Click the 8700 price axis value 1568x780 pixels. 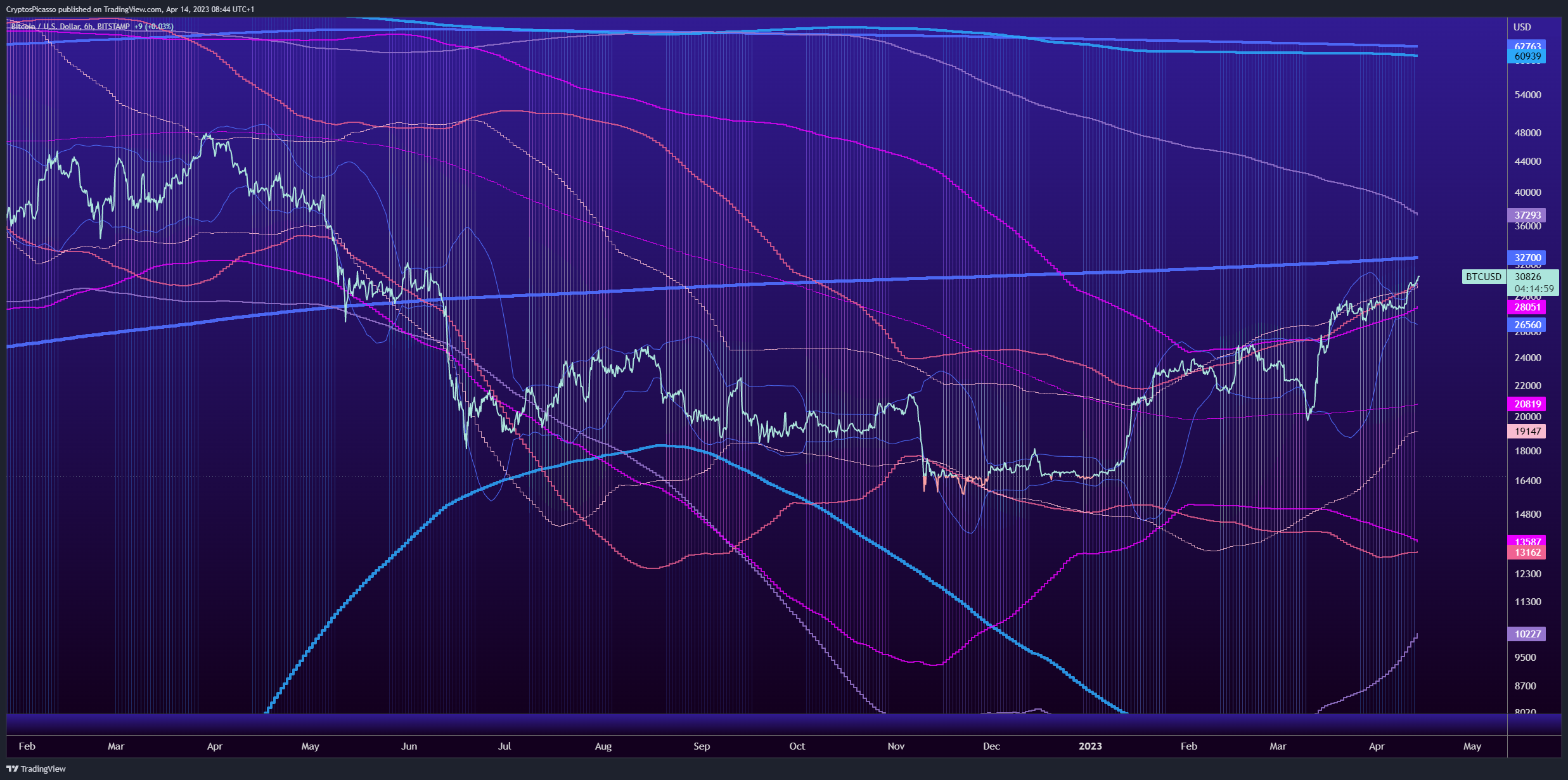tap(1525, 686)
